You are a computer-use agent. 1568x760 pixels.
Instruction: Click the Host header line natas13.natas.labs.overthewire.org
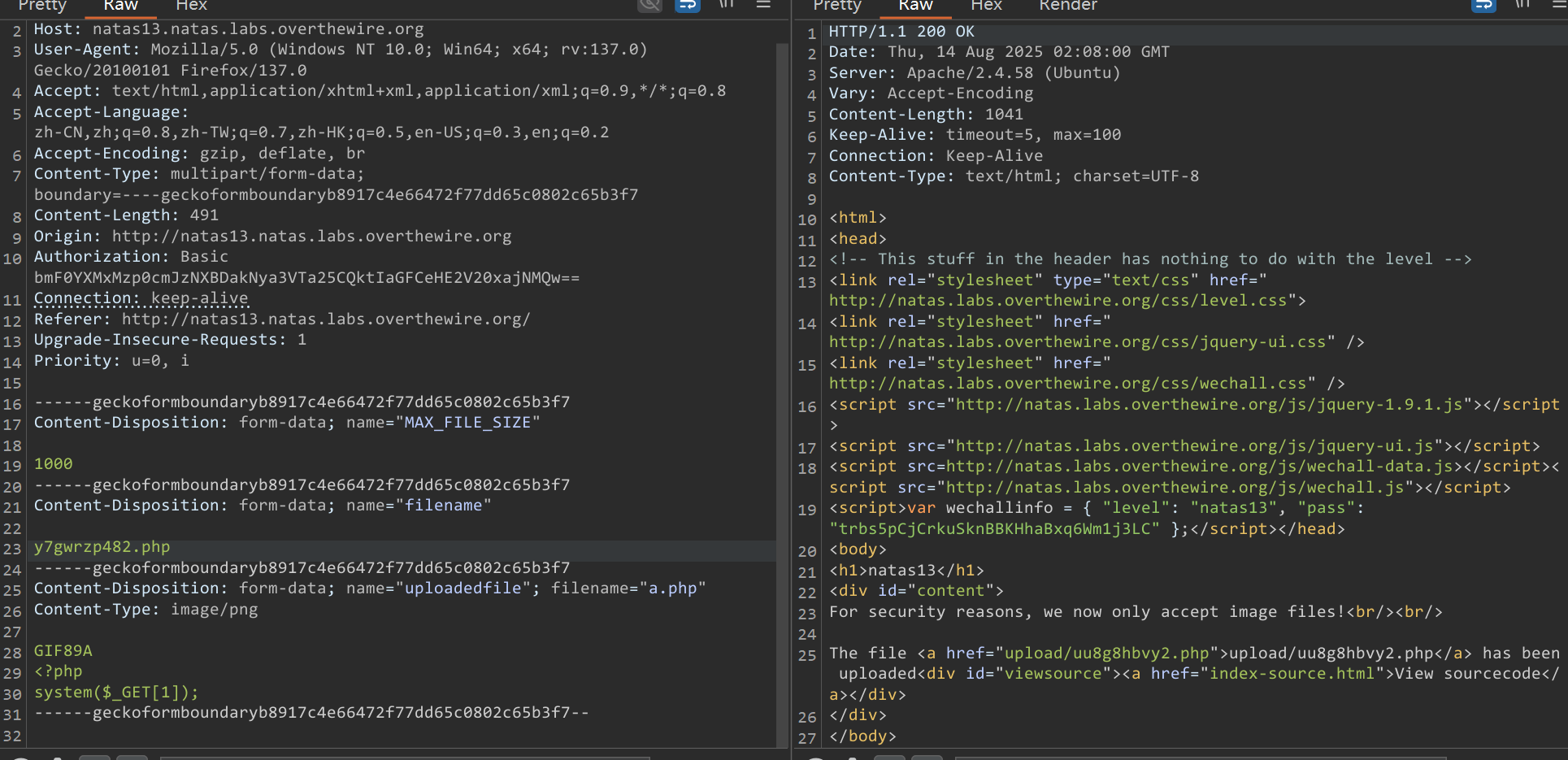click(x=228, y=29)
